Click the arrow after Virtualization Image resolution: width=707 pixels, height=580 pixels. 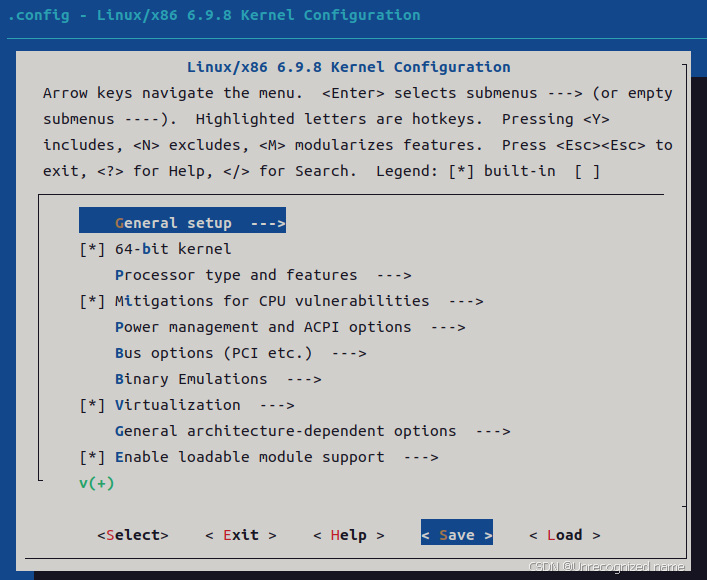pyautogui.click(x=277, y=405)
